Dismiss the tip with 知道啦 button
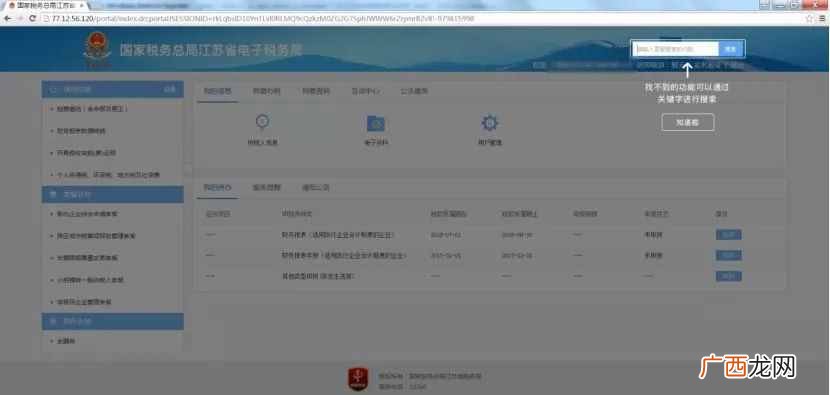830x395 pixels. (x=688, y=122)
